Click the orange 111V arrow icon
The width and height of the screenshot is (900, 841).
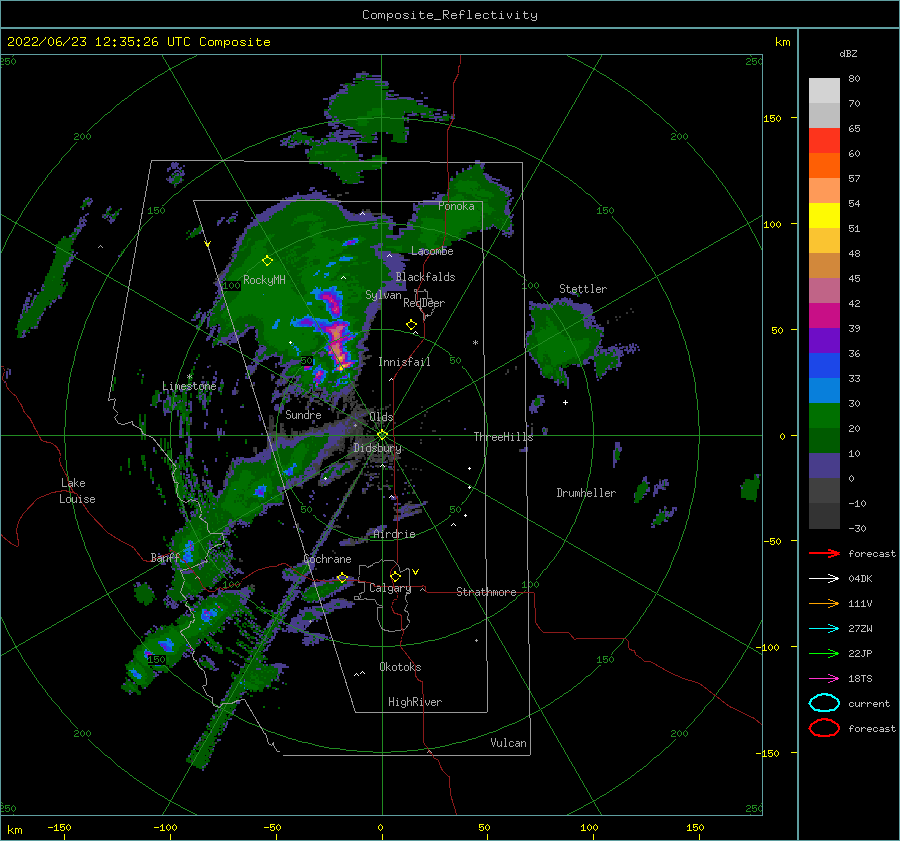pyautogui.click(x=824, y=603)
